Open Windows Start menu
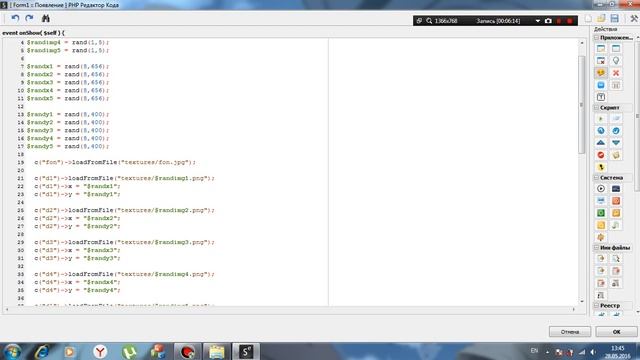Viewport: 640px width, 360px height. click(x=12, y=351)
